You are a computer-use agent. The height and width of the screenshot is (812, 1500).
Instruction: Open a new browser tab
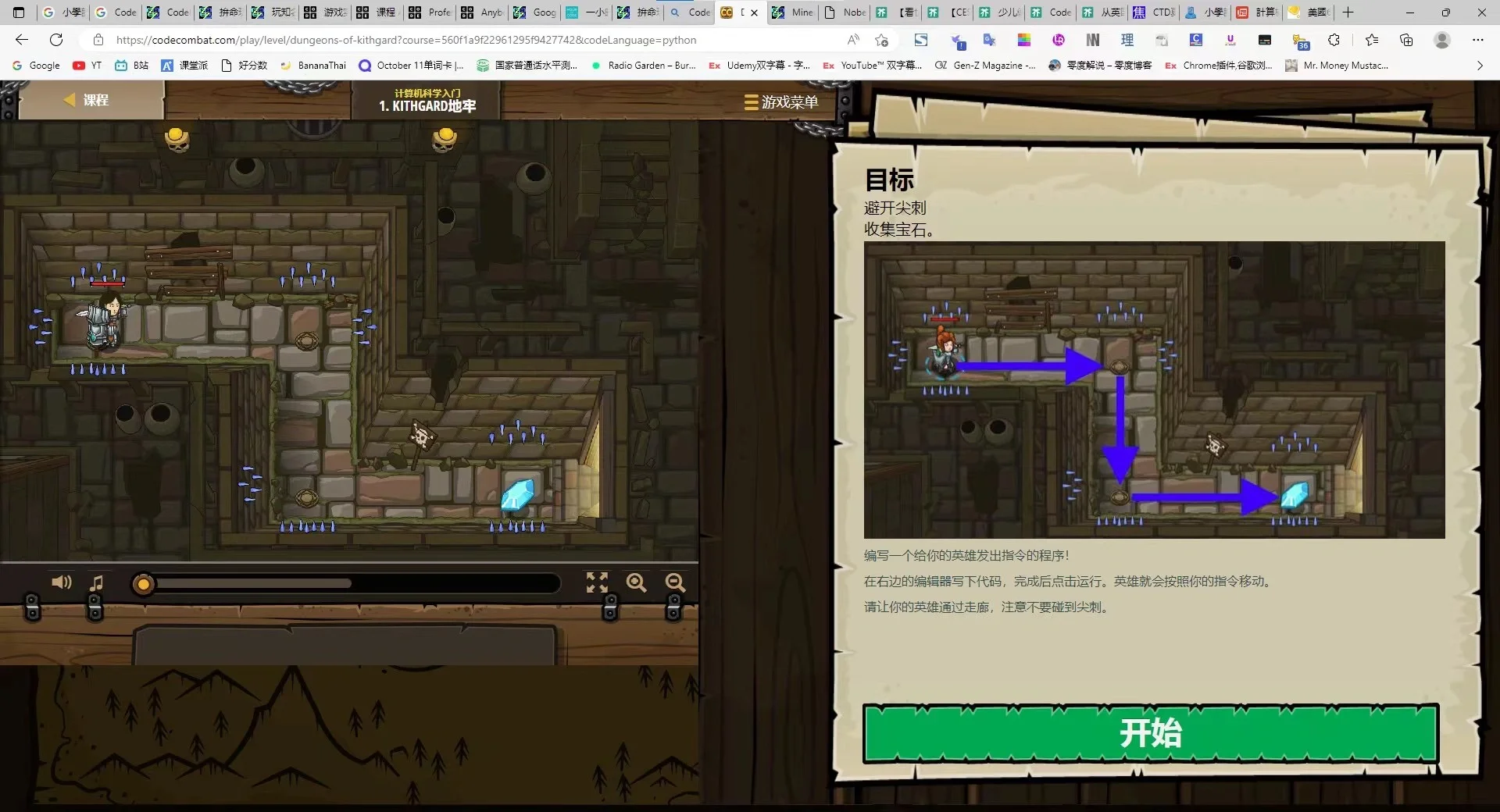point(1348,12)
